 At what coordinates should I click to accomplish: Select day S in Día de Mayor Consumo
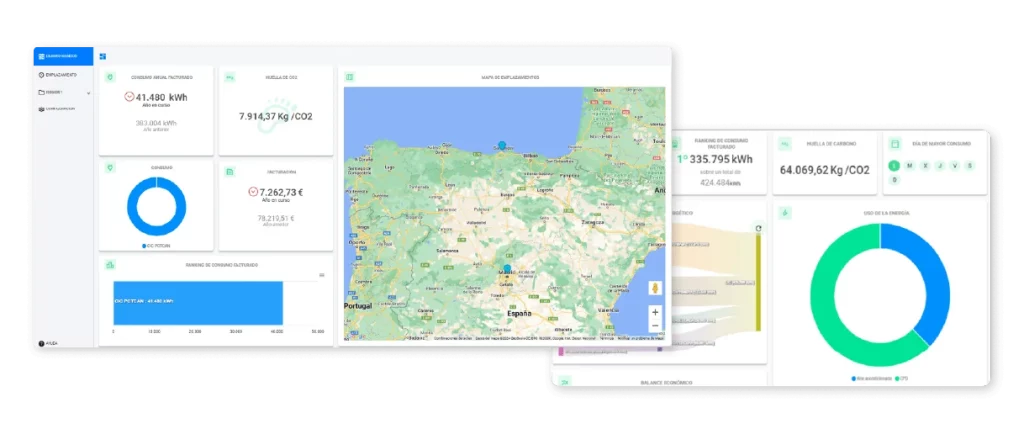[x=970, y=166]
